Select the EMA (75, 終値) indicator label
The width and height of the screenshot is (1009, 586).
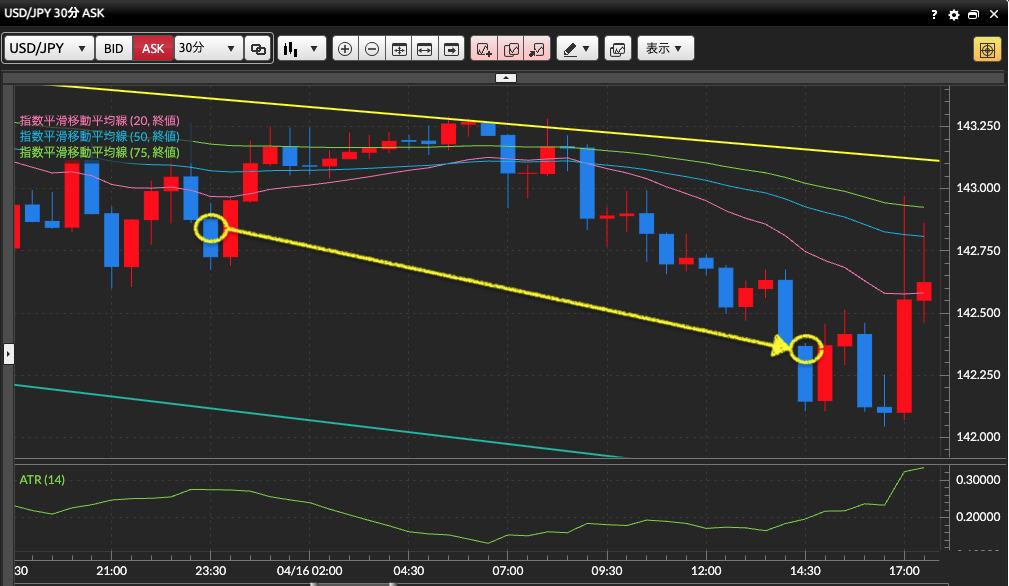[100, 152]
